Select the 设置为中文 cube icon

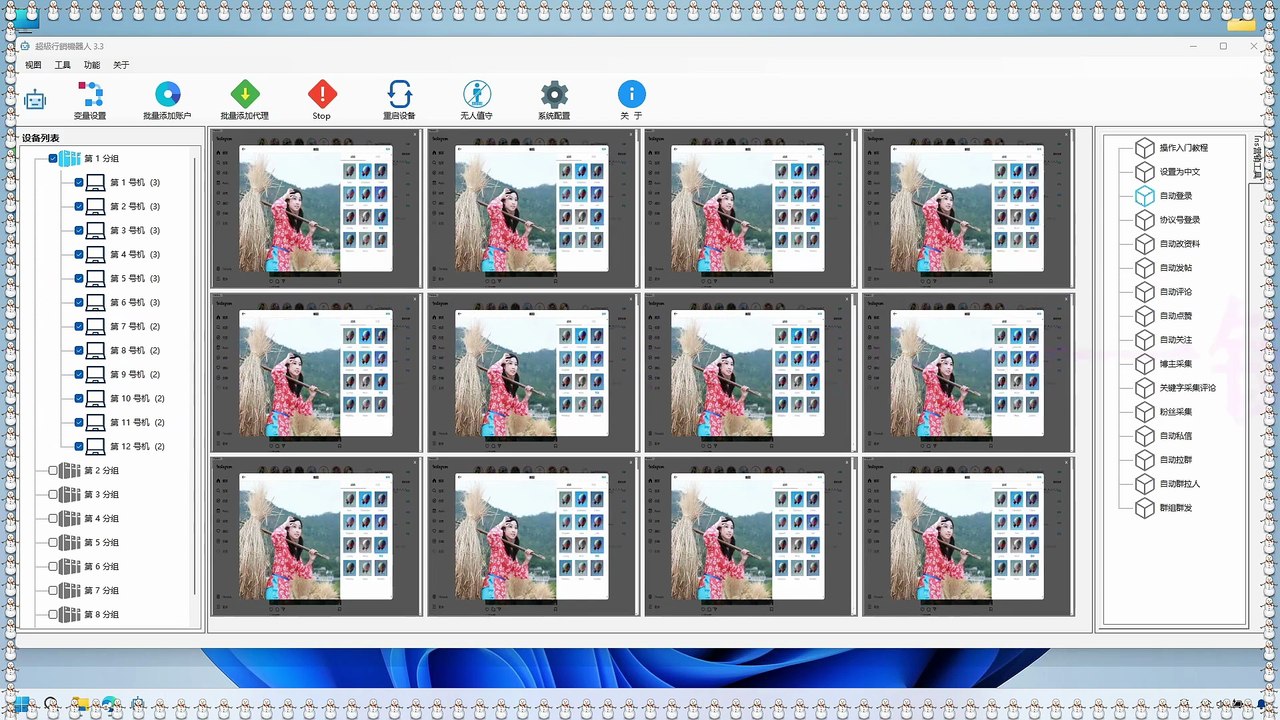point(1144,172)
